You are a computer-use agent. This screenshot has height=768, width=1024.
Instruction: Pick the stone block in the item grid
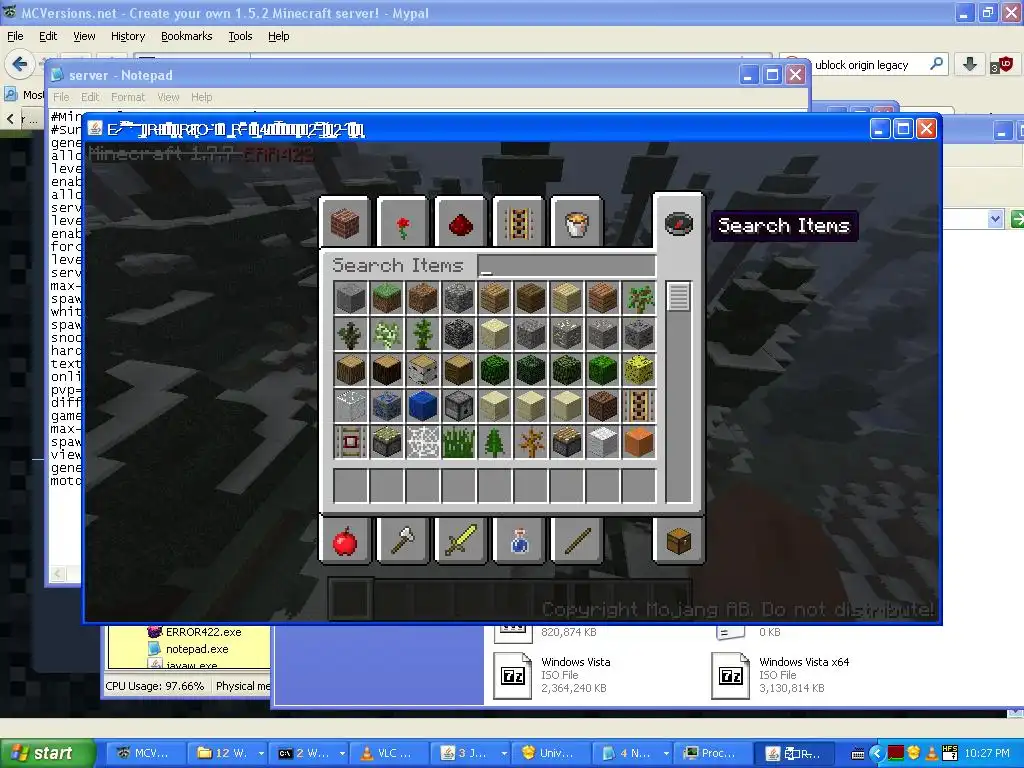pyautogui.click(x=351, y=298)
